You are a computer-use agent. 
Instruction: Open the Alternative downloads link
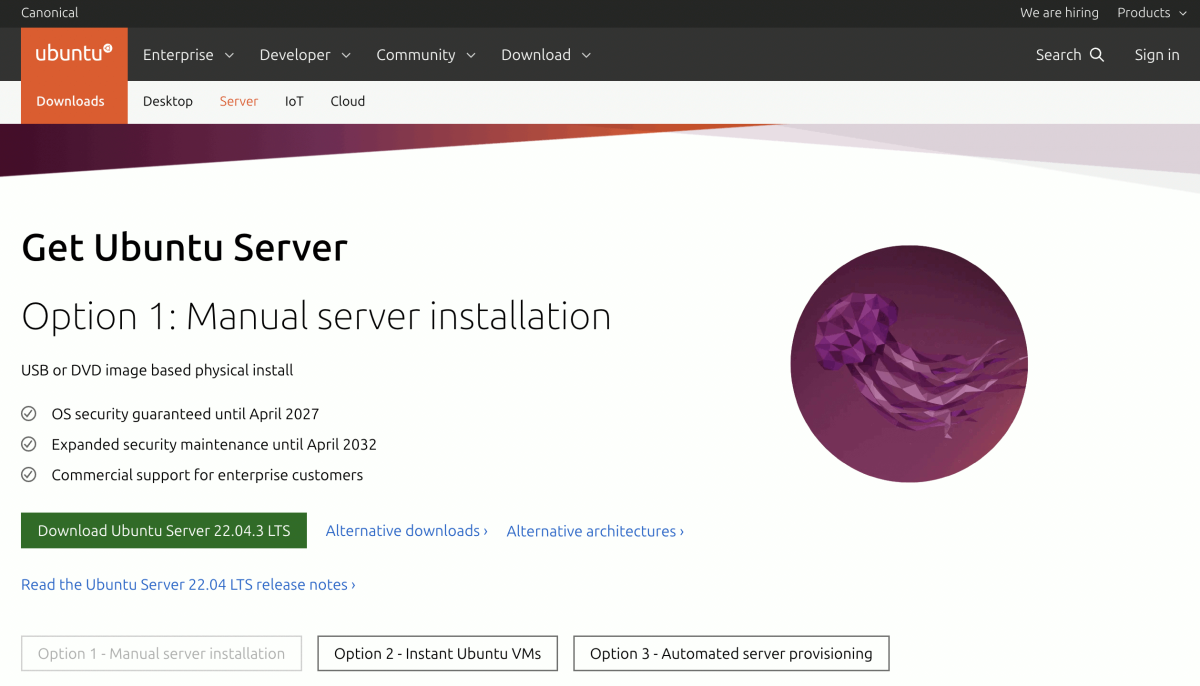(406, 530)
